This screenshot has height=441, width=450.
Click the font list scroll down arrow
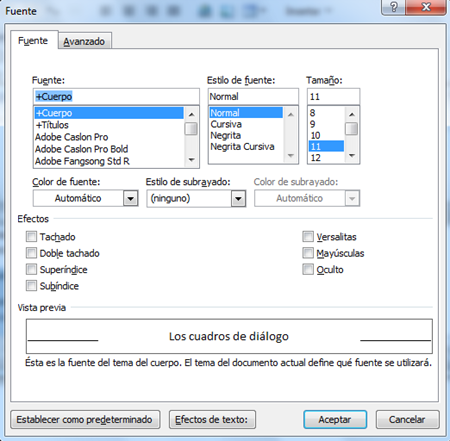click(x=191, y=160)
